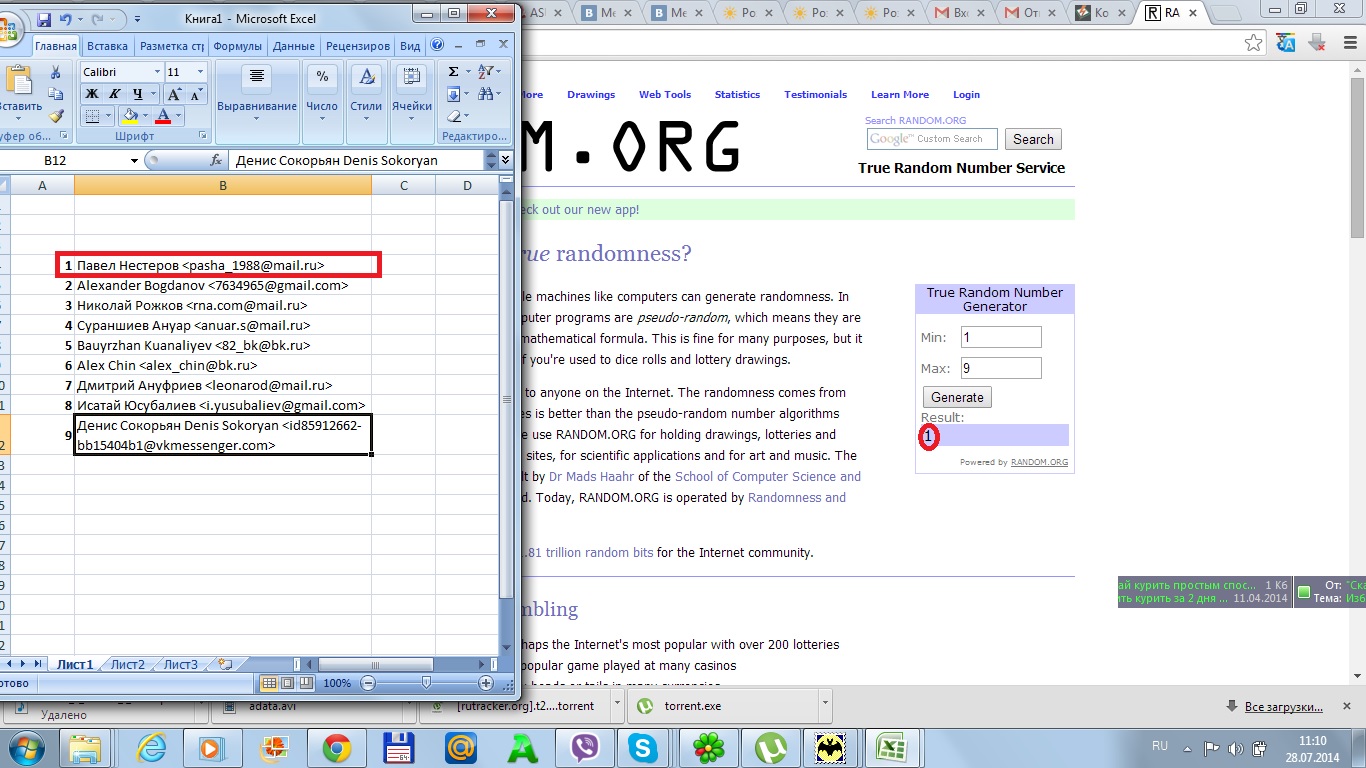
Task: Click the Google Custom Search box
Action: [x=931, y=139]
